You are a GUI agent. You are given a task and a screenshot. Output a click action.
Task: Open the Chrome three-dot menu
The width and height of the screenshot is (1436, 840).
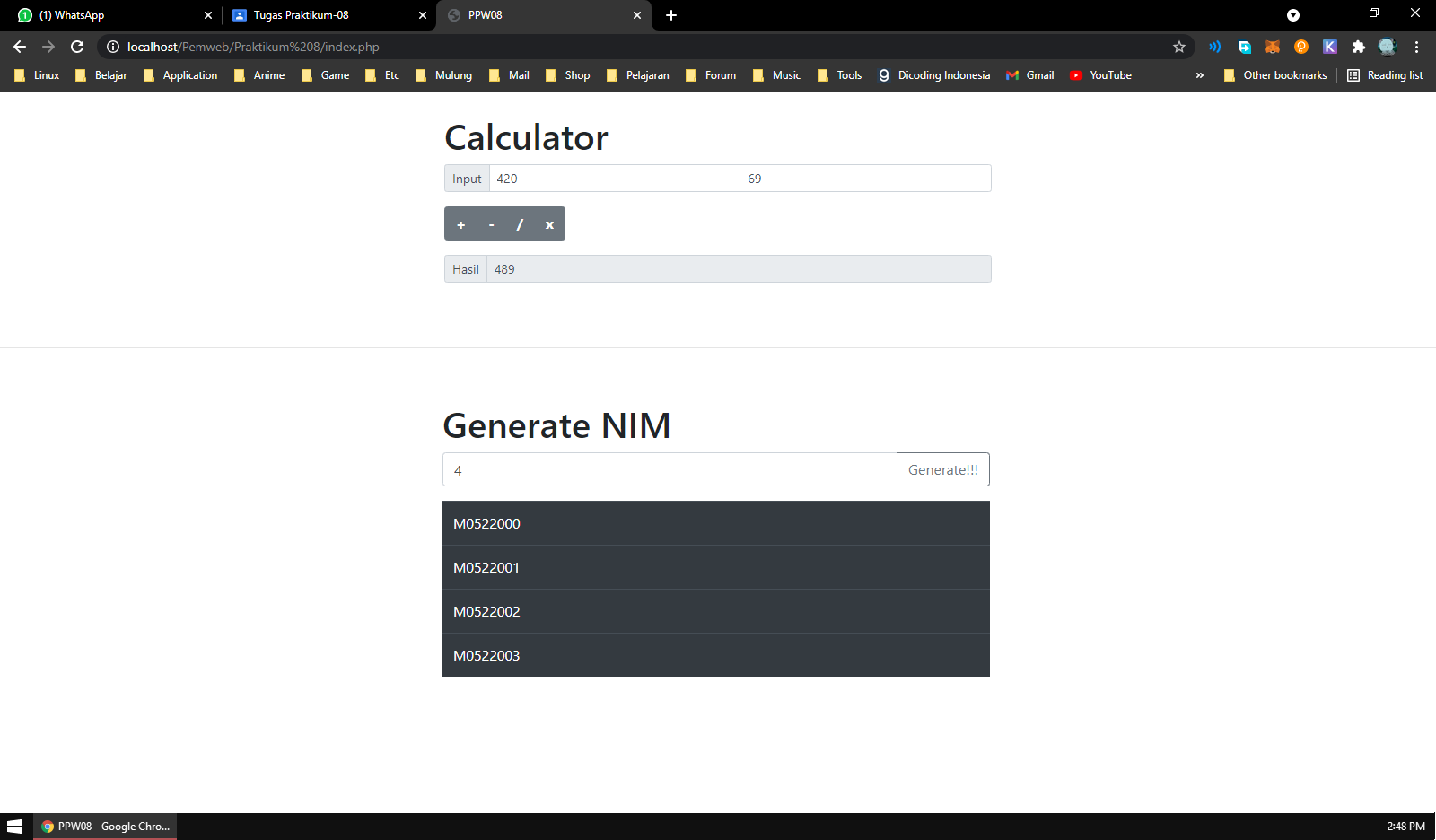pyautogui.click(x=1417, y=47)
